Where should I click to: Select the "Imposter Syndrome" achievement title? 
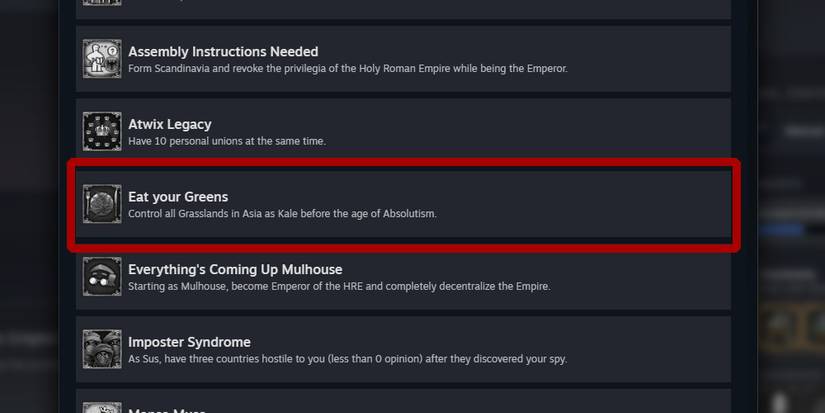(x=187, y=342)
